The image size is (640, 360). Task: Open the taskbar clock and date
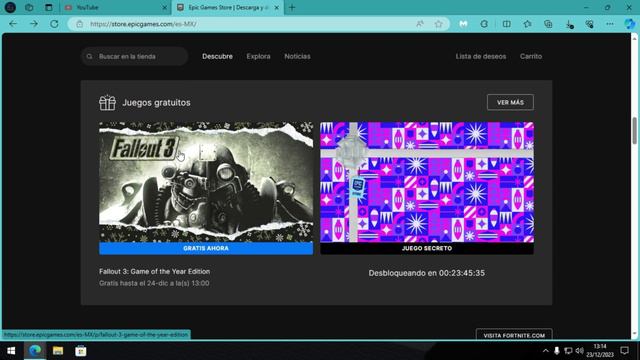(600, 351)
